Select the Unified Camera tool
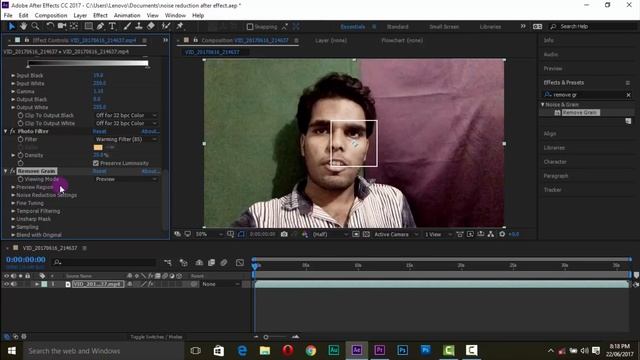 [x=62, y=26]
